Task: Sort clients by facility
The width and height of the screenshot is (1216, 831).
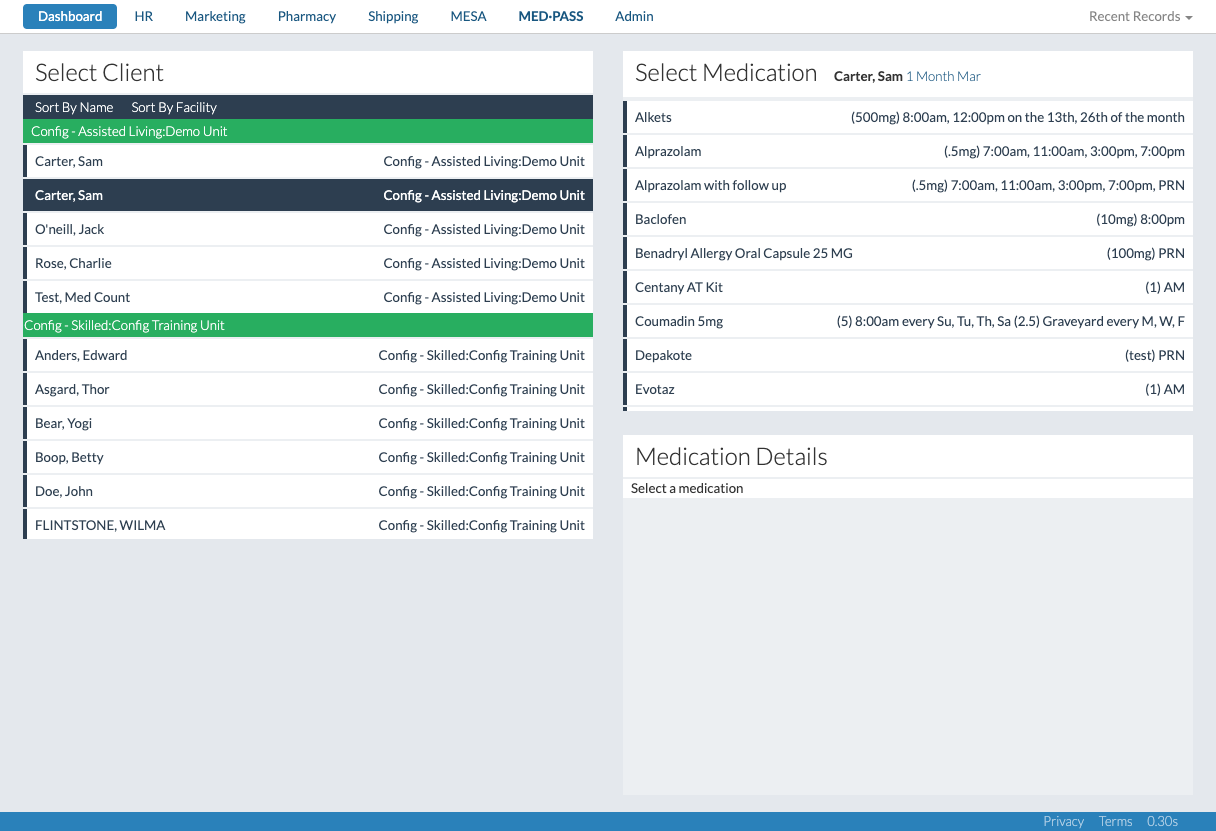Action: click(x=174, y=107)
